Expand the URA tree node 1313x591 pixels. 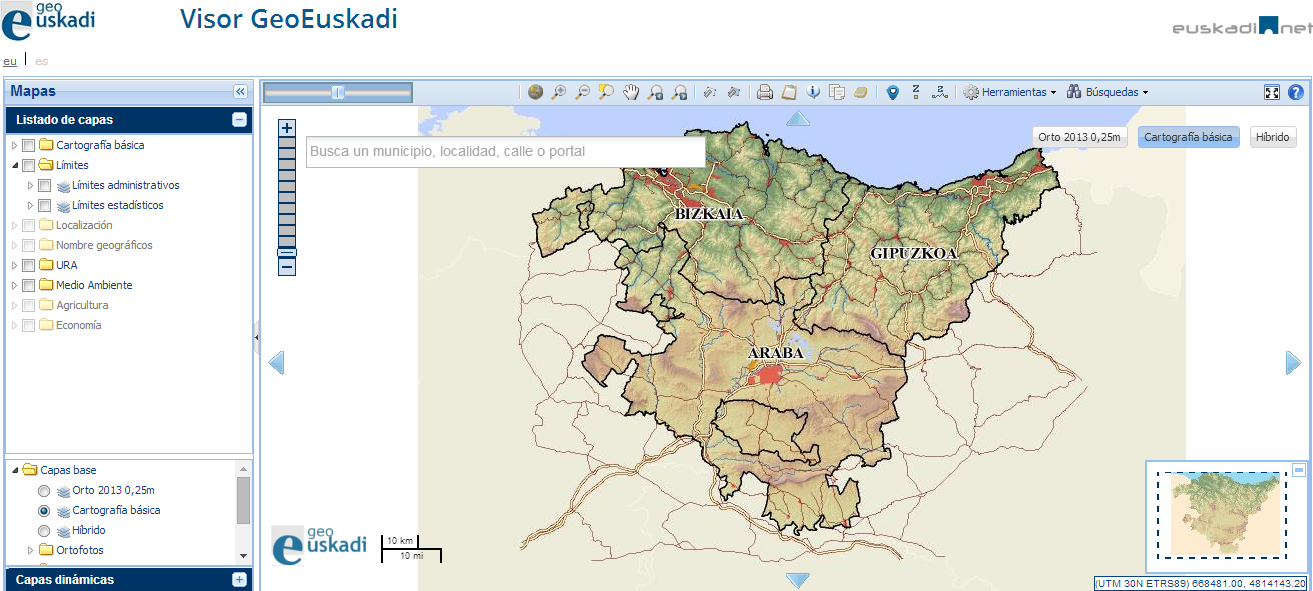click(14, 266)
